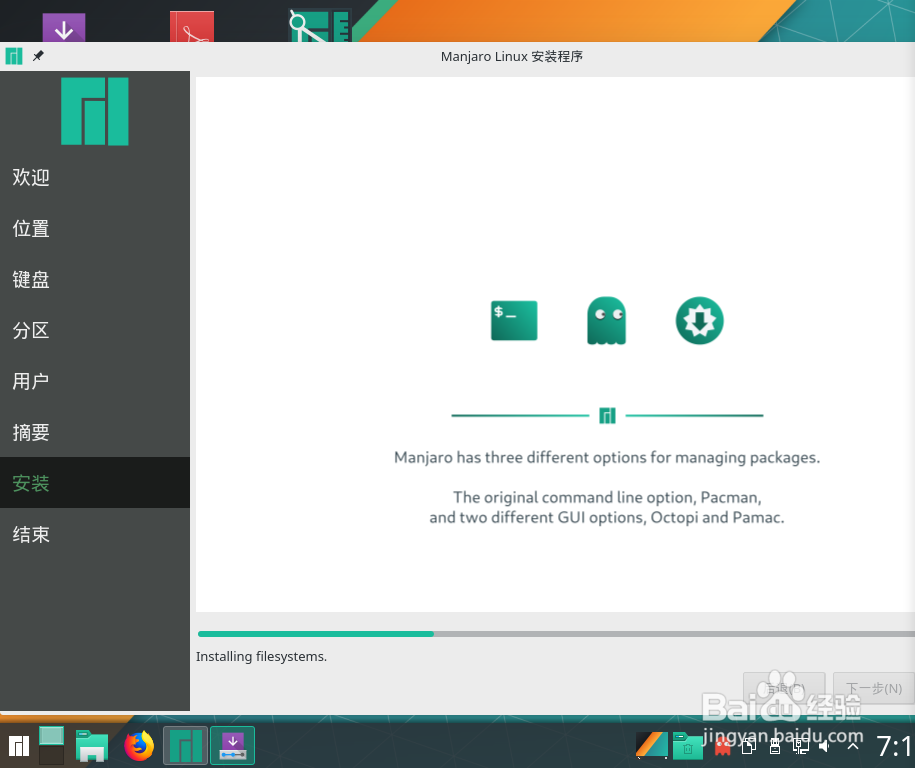Screen dimensions: 915x768
Task: Click the Manjaro icon in the title bar
Action: pos(14,57)
